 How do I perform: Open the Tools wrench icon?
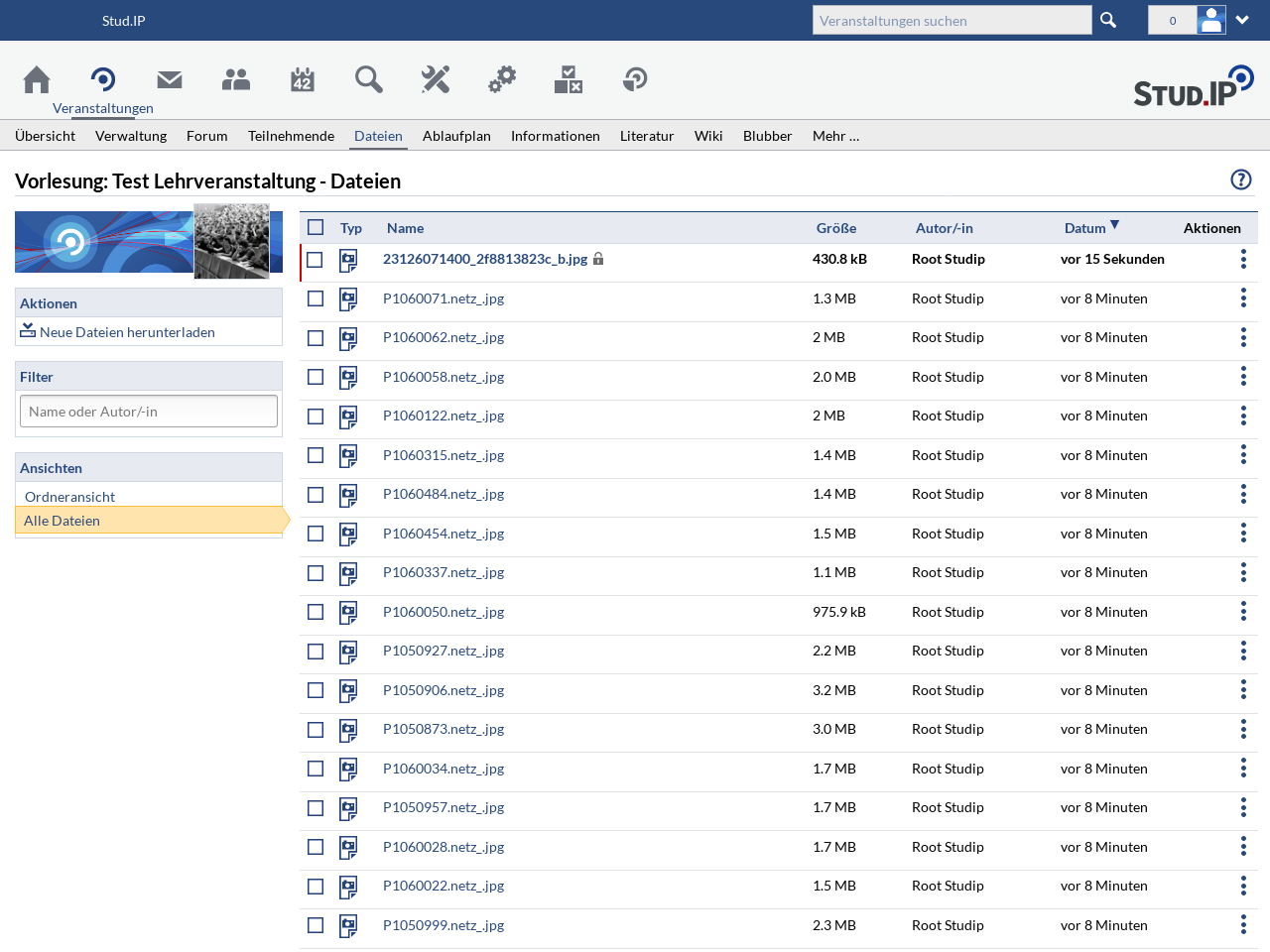click(x=436, y=79)
